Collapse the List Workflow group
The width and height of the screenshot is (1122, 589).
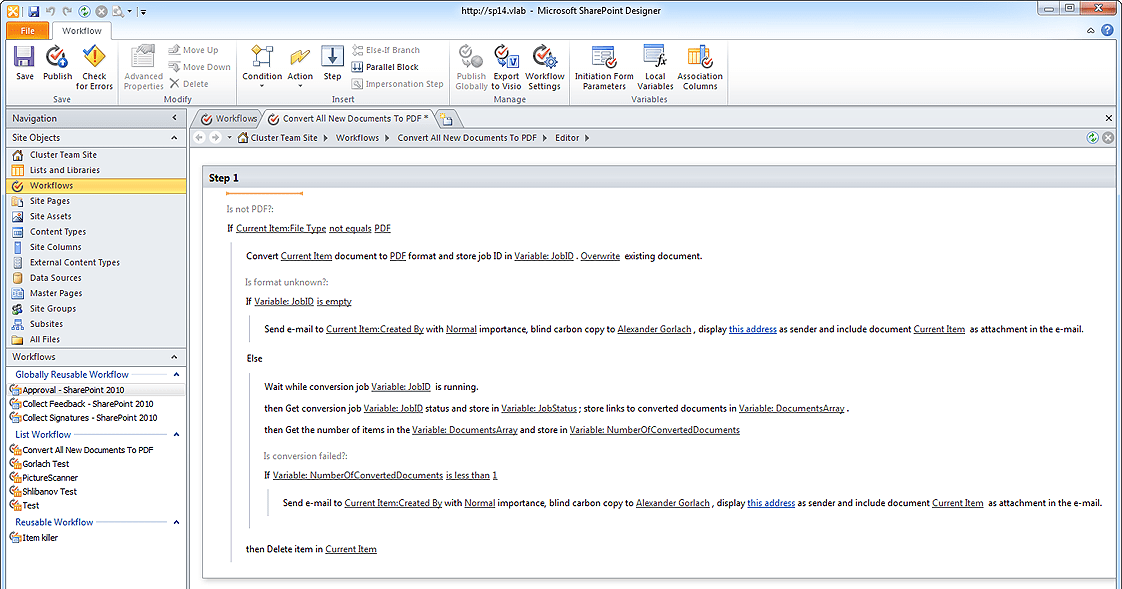176,434
